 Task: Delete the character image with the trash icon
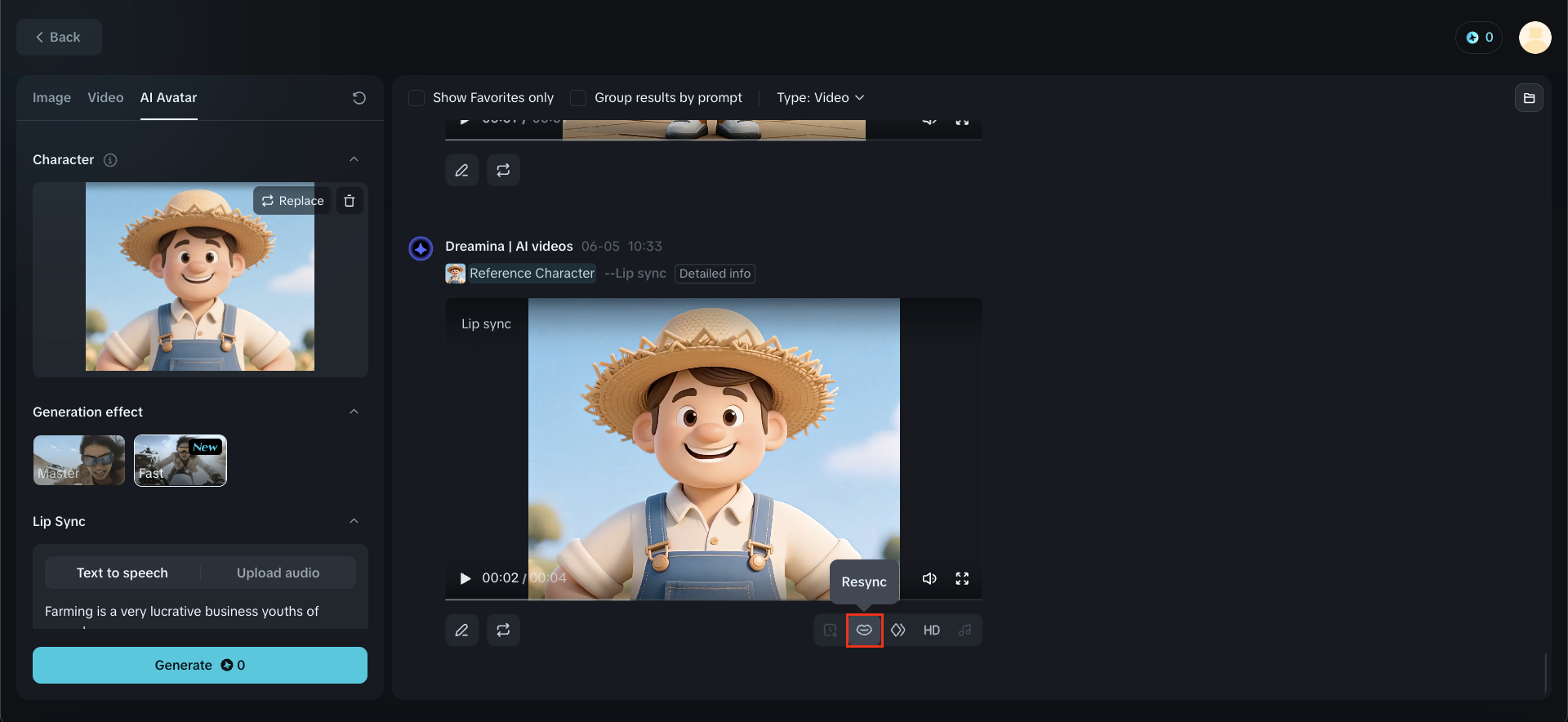(x=350, y=201)
